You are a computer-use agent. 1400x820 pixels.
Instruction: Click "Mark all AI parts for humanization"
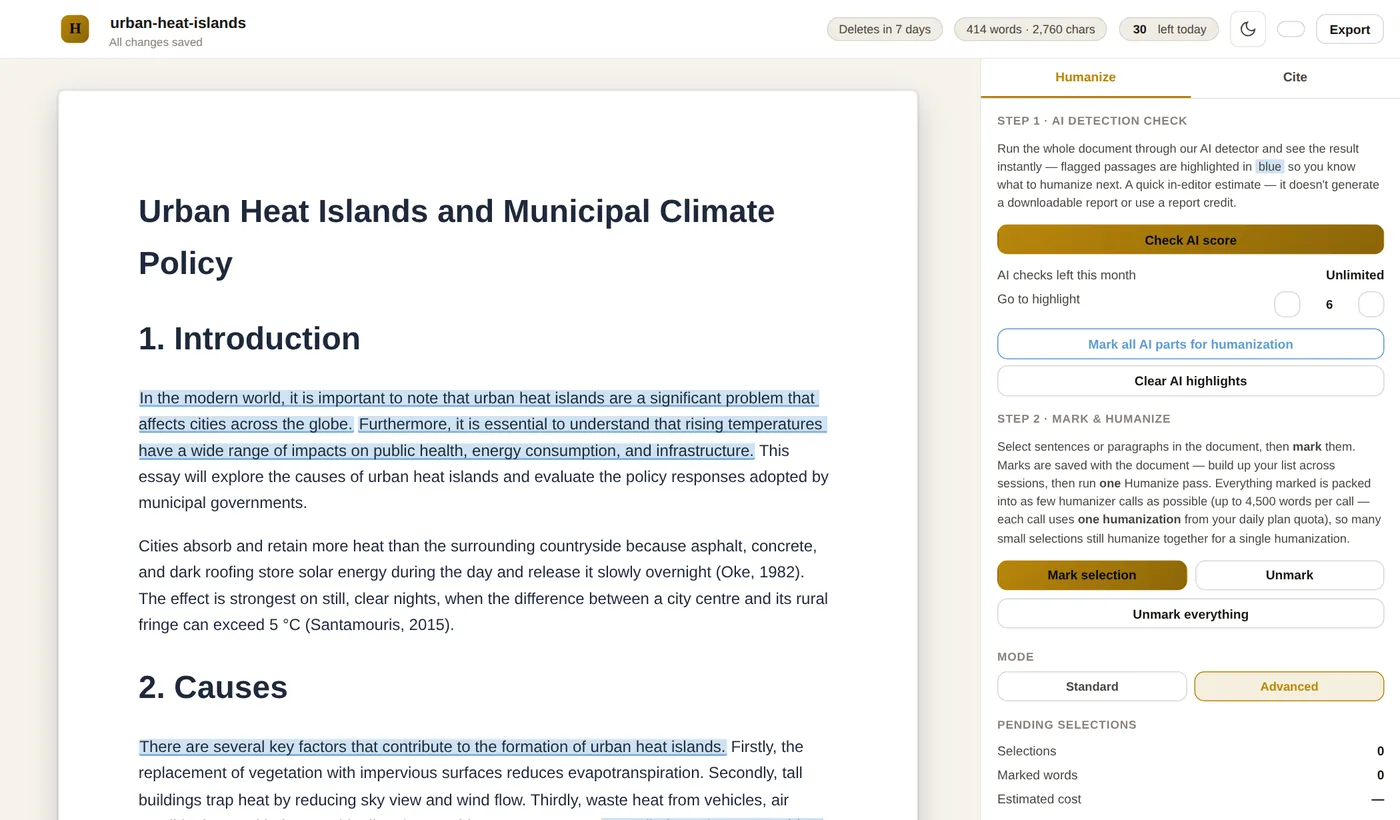1190,344
